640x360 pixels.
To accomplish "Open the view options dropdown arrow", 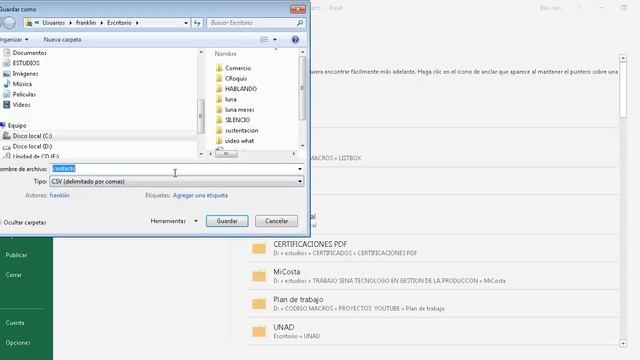I will tap(275, 40).
